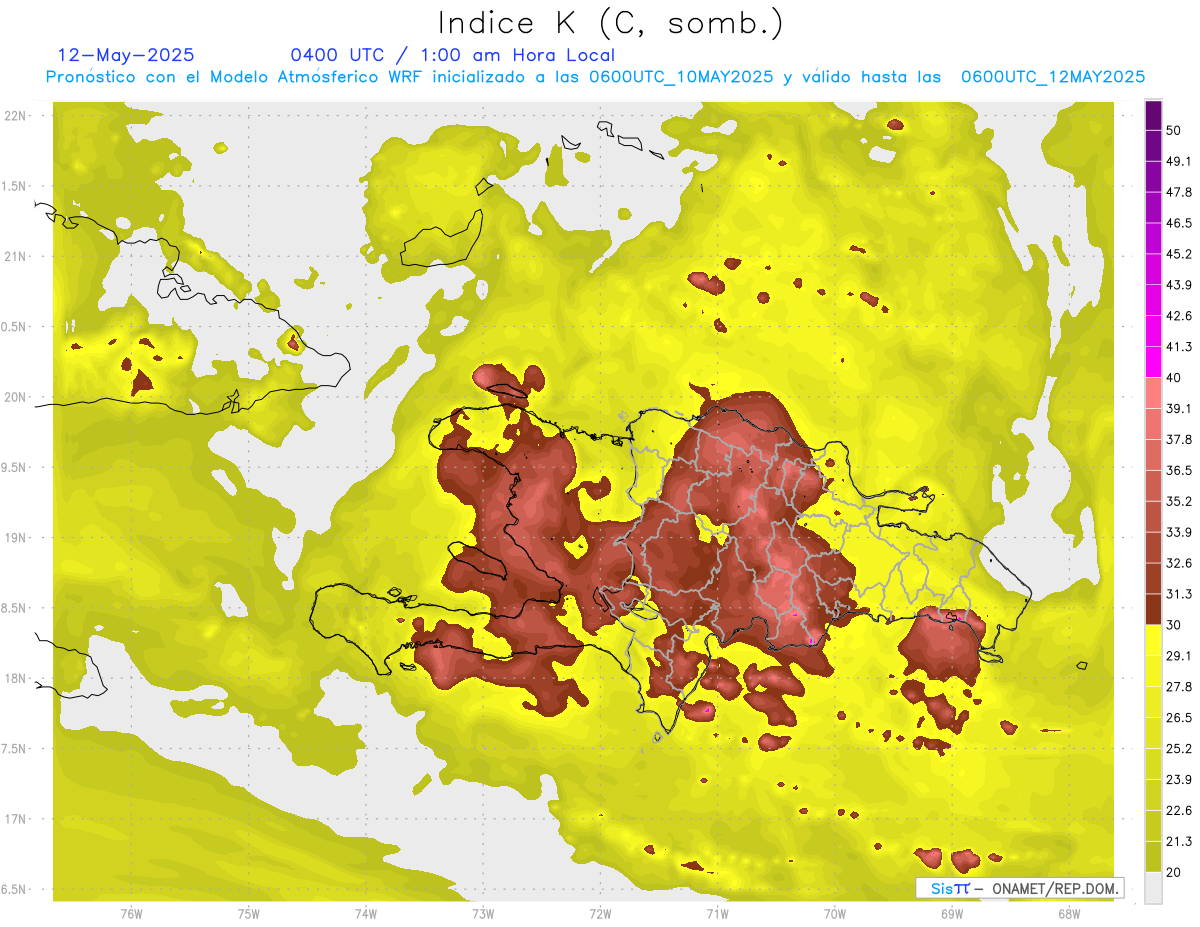Click the colorbar value 45.2
This screenshot has width=1200, height=927.
(x=1178, y=254)
